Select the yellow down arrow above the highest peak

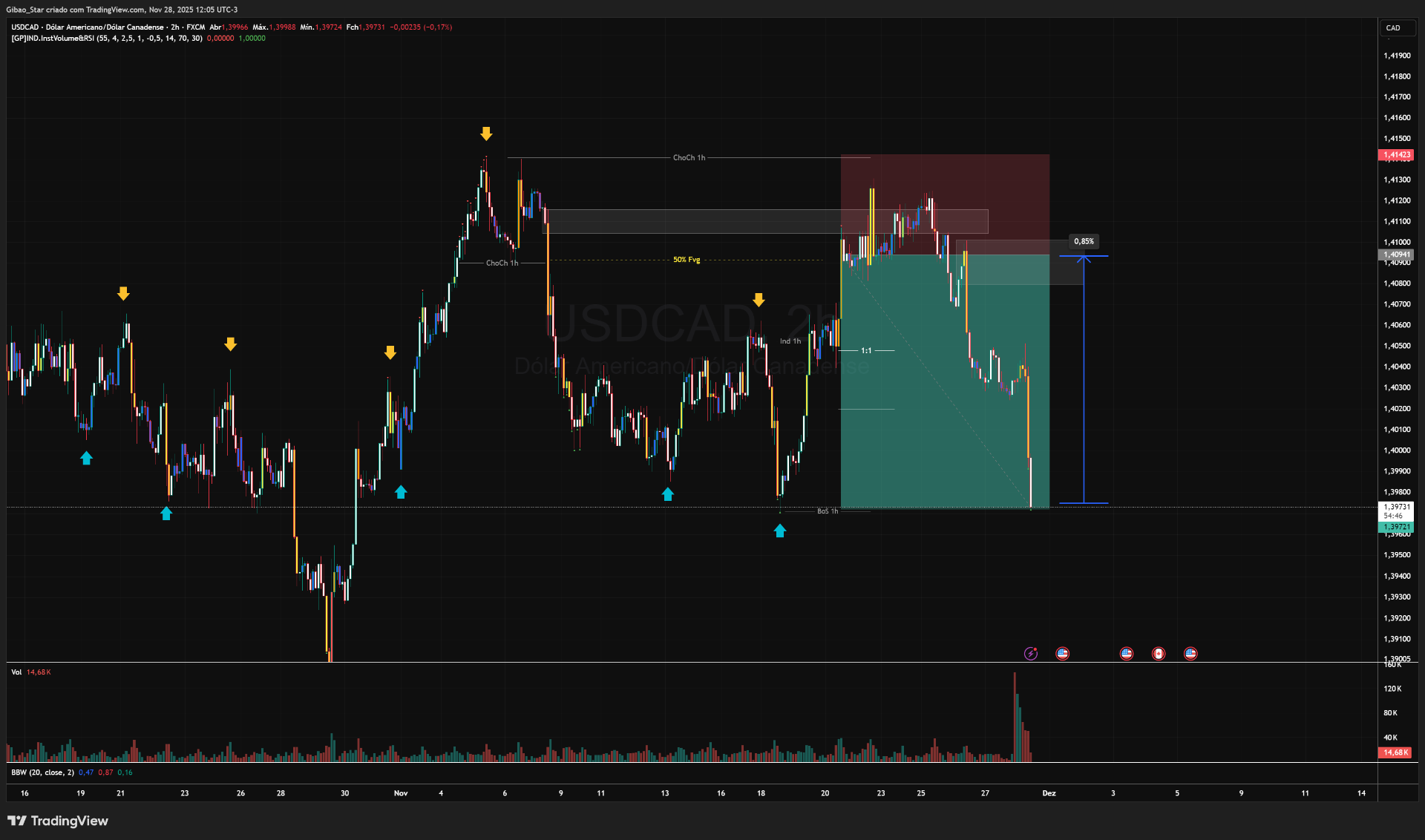pyautogui.click(x=486, y=134)
